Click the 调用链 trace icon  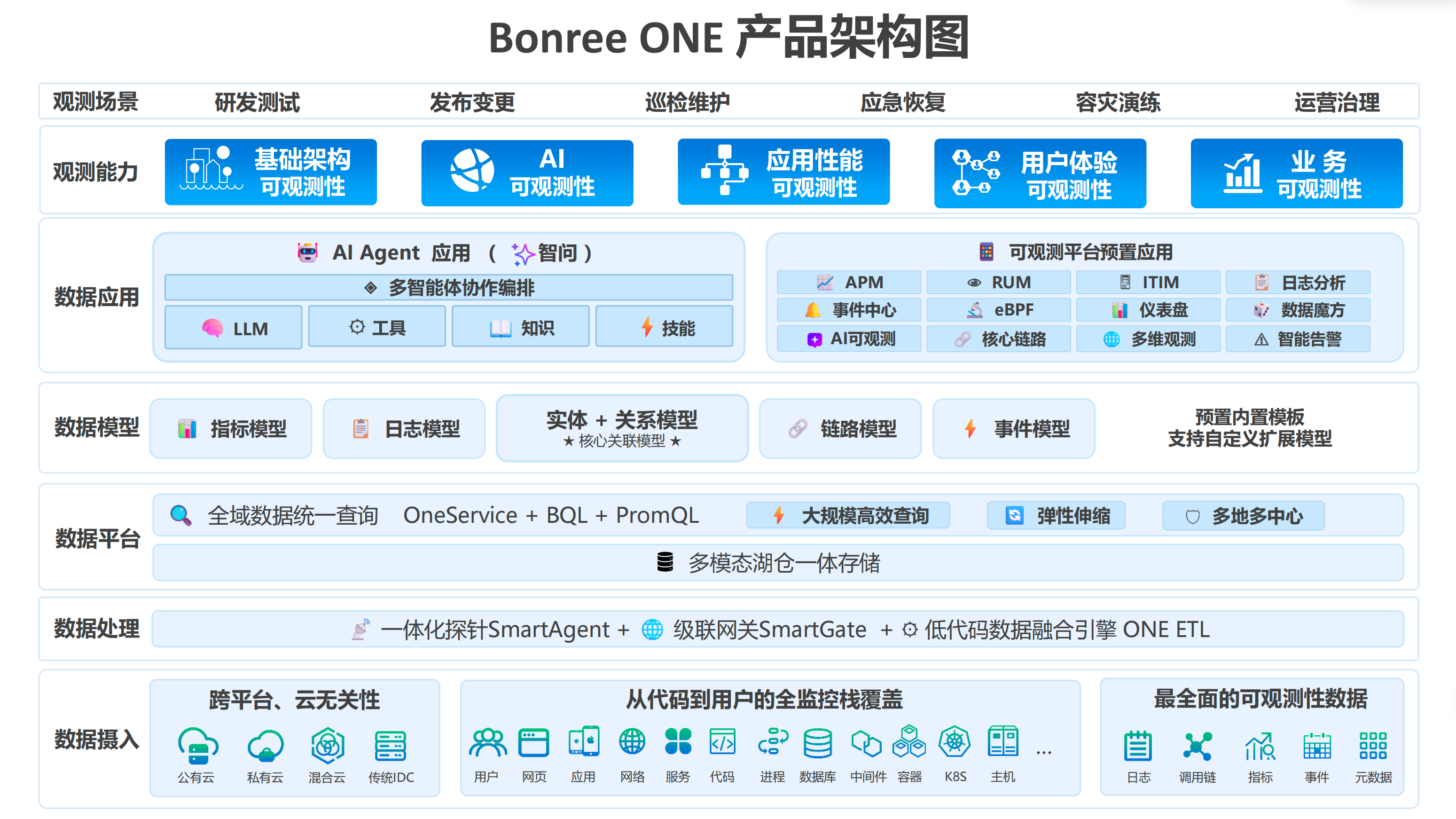click(x=1198, y=746)
